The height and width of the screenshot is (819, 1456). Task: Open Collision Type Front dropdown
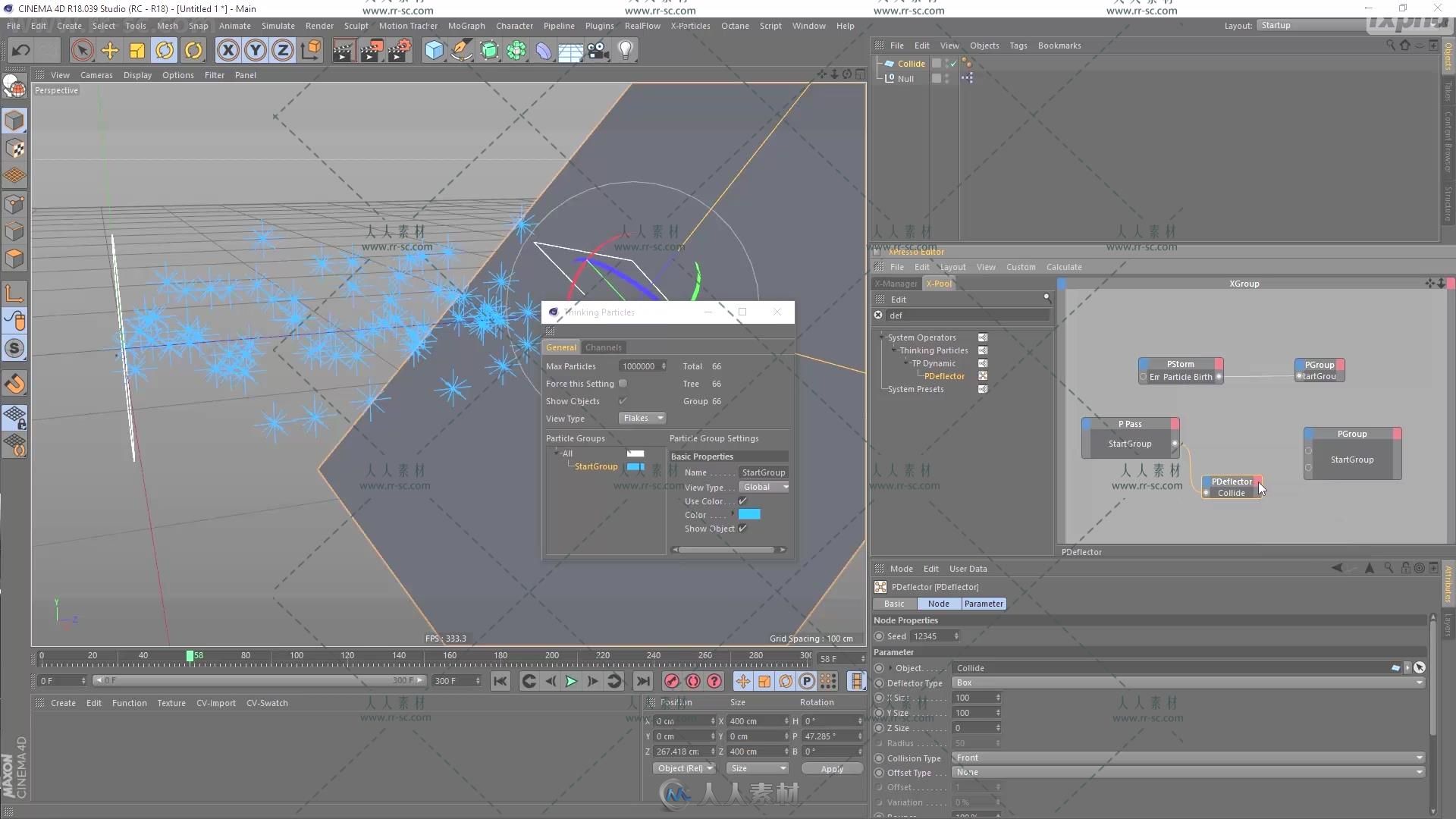point(1188,758)
